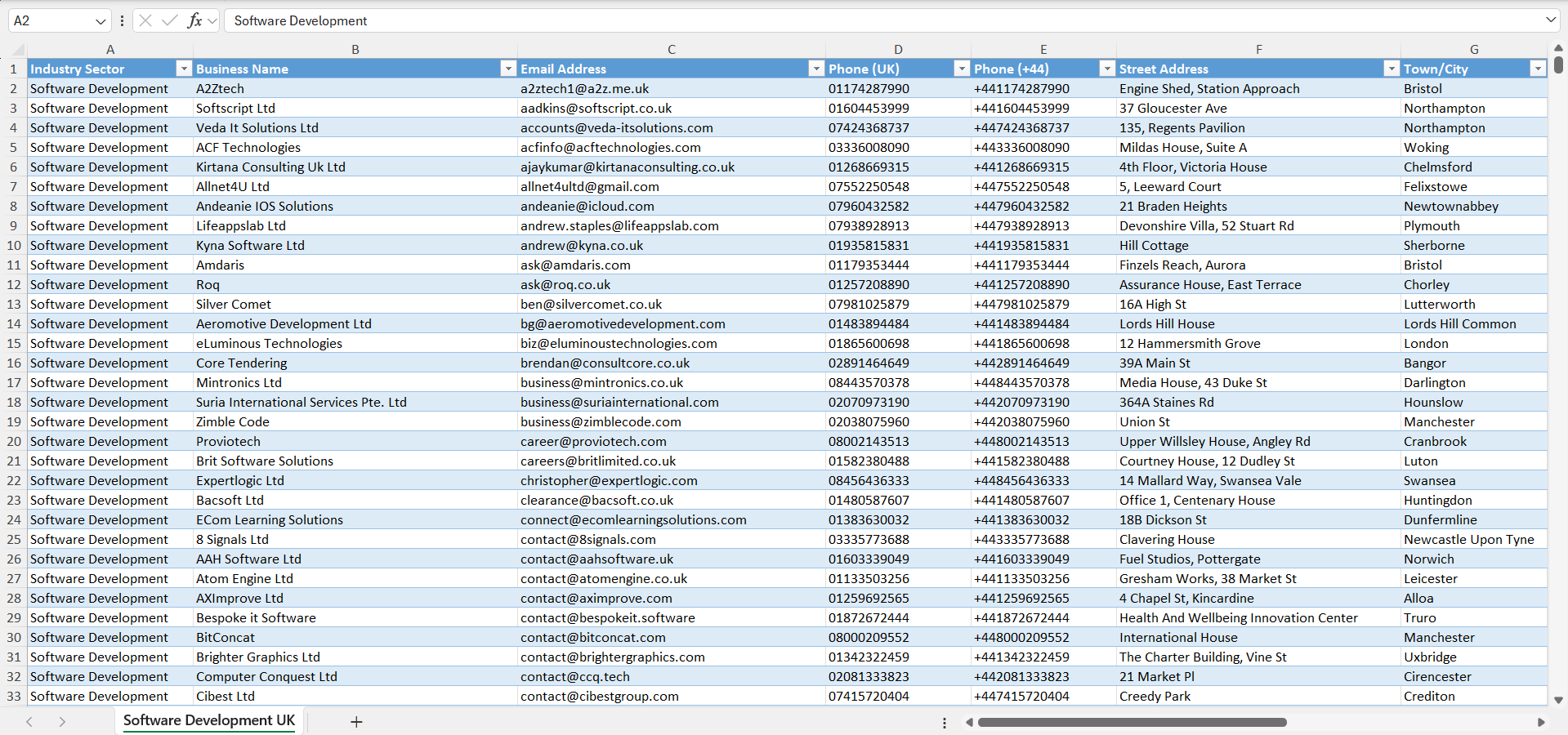
Task: Click previous sheet navigation arrow
Action: click(x=29, y=722)
